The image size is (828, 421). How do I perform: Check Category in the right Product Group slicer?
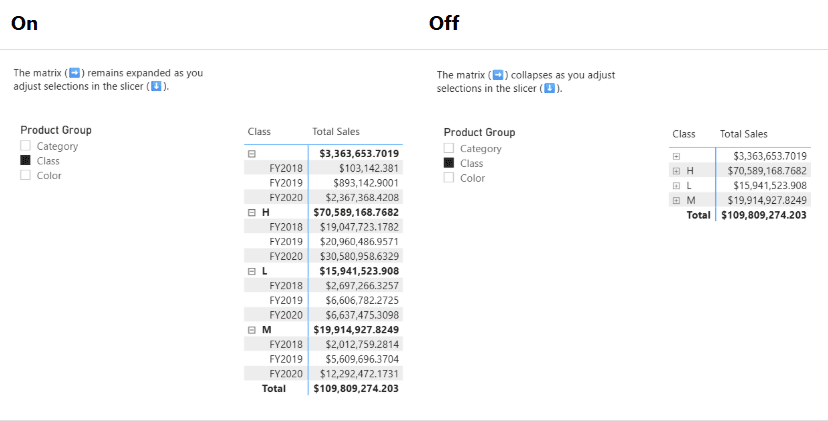(x=449, y=148)
